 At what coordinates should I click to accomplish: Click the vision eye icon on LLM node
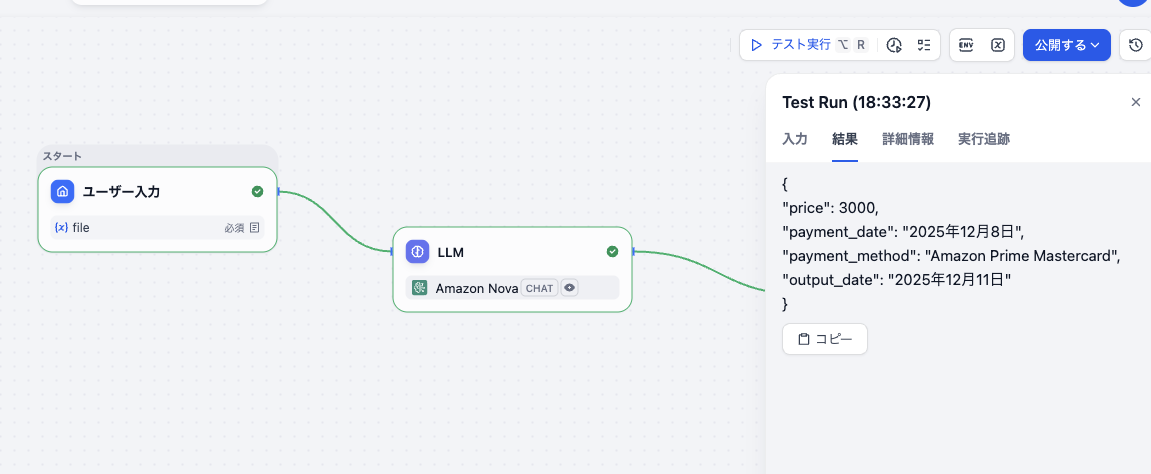pos(570,288)
